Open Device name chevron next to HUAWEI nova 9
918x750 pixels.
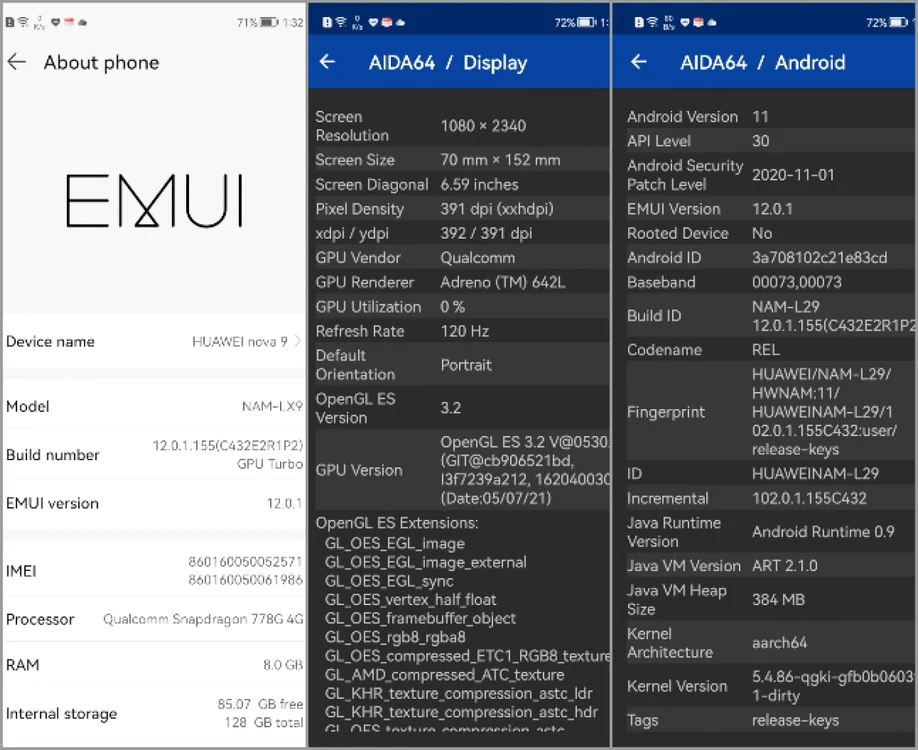tap(297, 341)
